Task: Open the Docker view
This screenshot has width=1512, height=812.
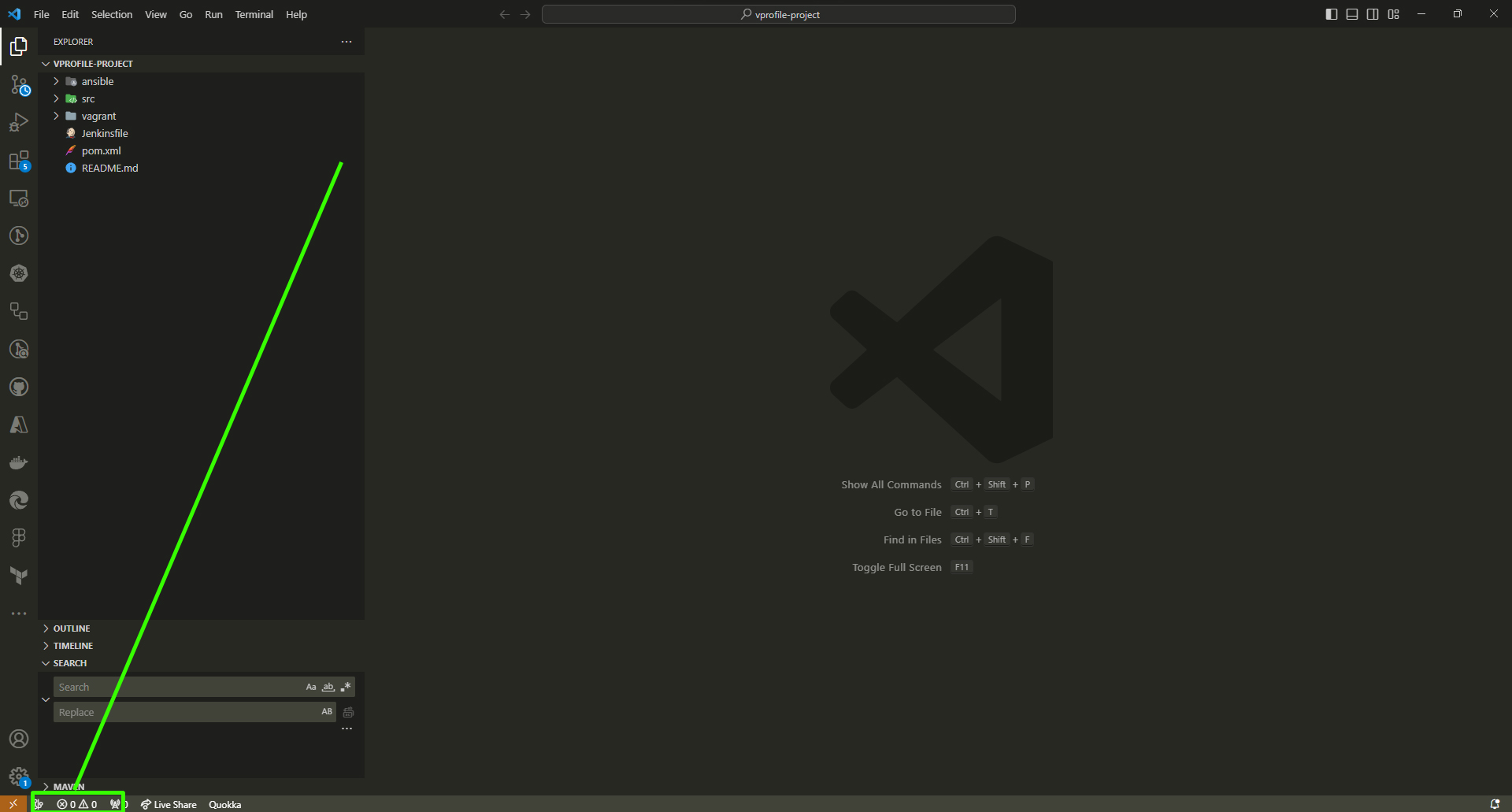Action: [x=19, y=462]
